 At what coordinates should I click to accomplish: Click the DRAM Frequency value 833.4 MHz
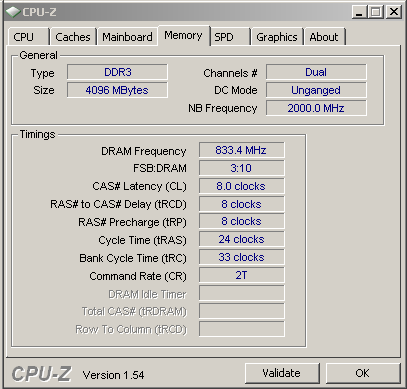241,150
